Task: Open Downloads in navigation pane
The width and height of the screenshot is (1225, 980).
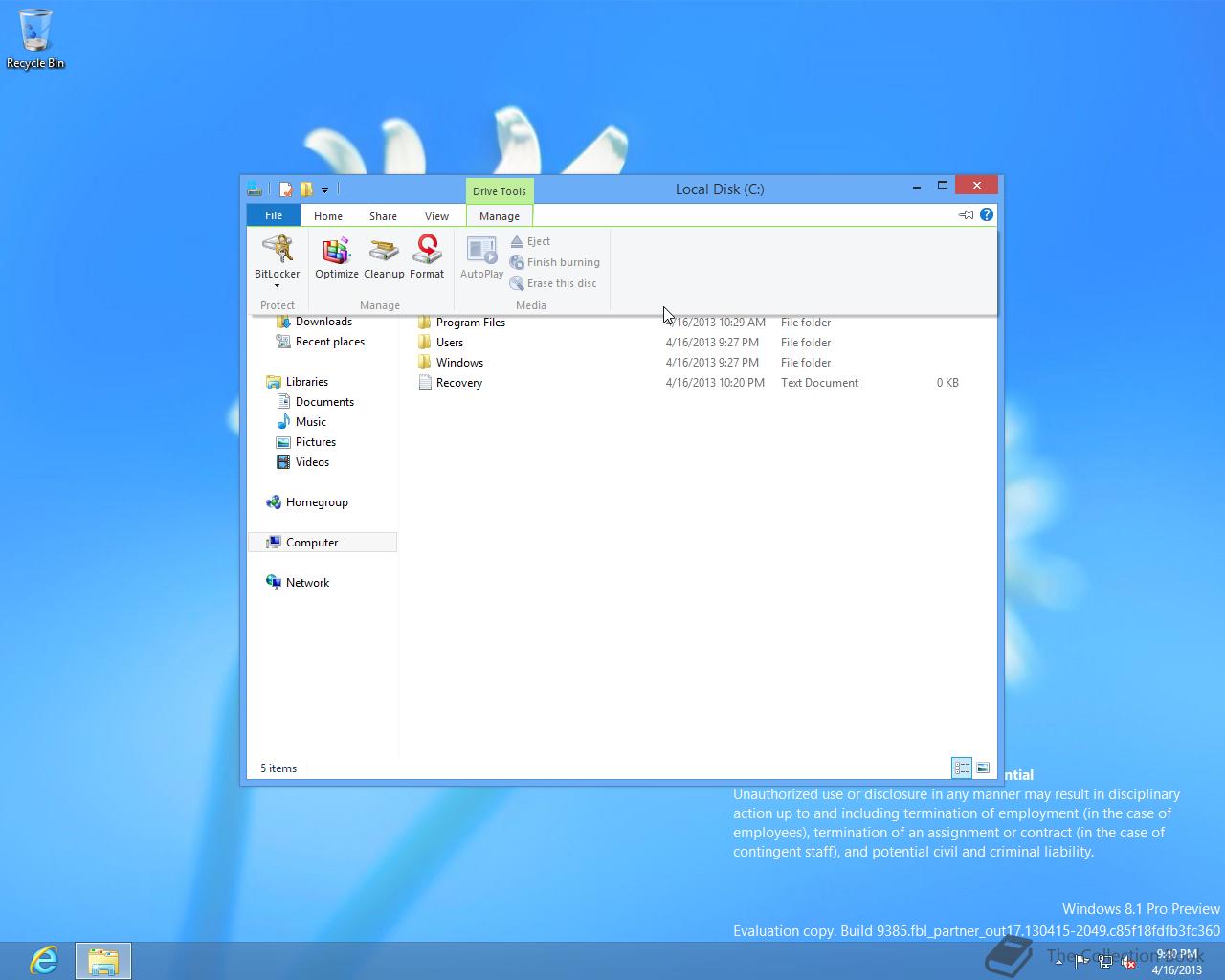Action: tap(323, 322)
